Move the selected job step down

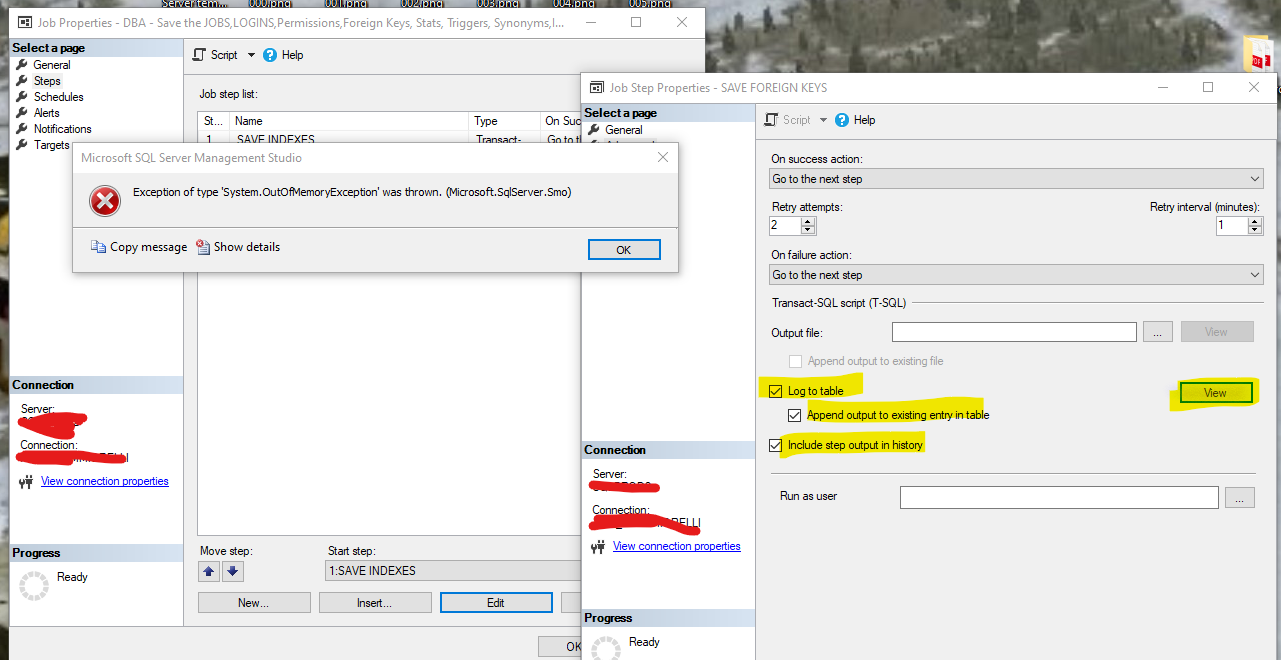pos(233,571)
